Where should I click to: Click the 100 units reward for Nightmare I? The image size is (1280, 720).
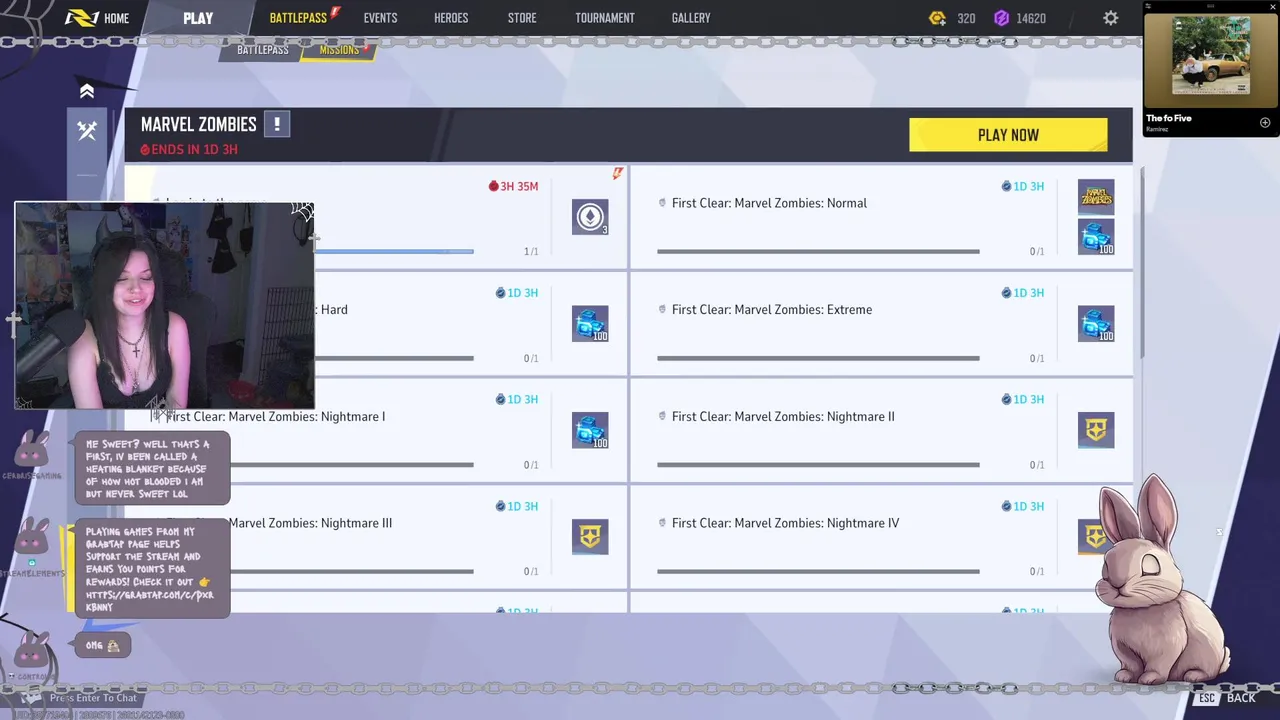[590, 430]
